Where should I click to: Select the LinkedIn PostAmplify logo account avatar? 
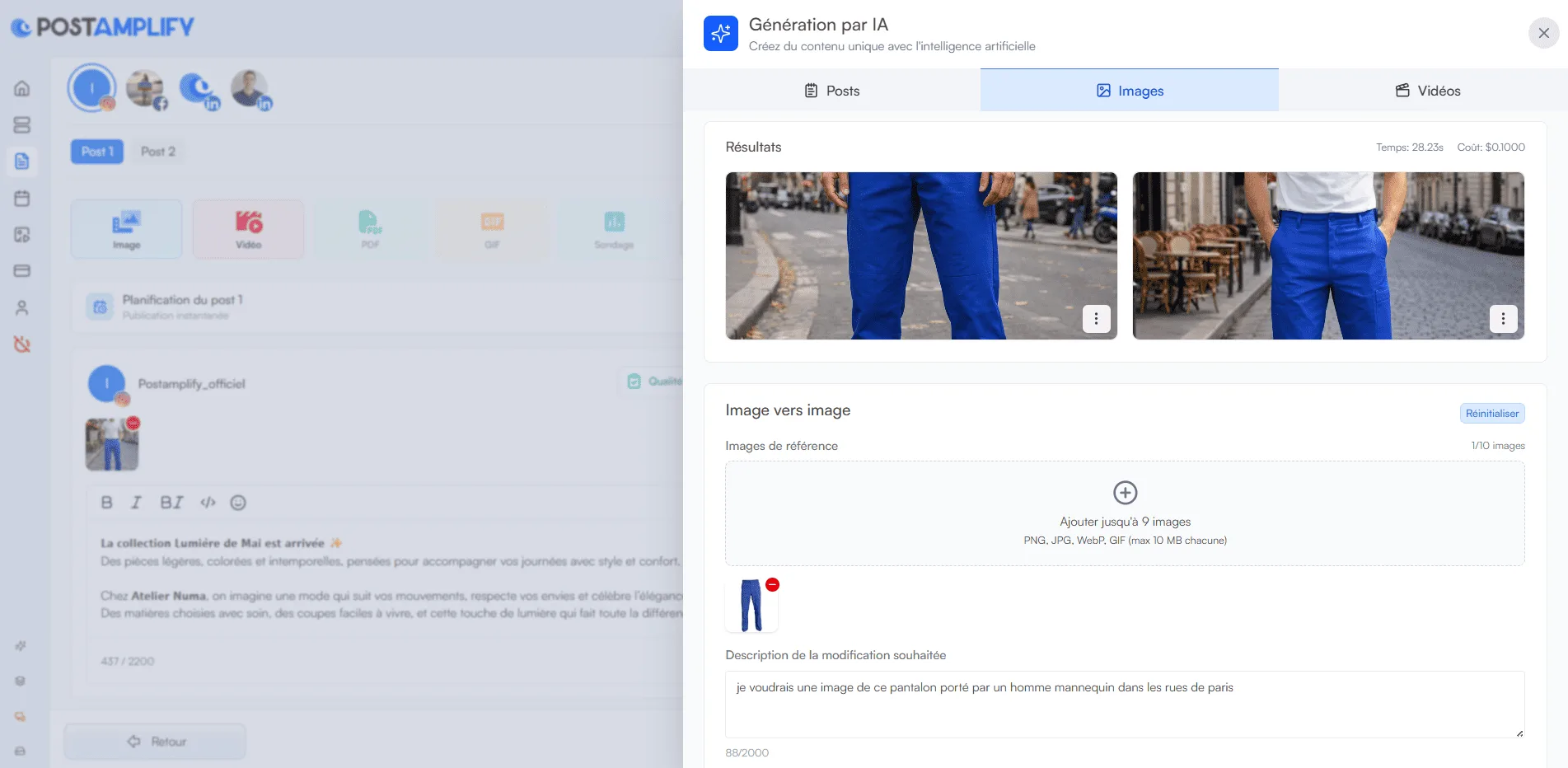pyautogui.click(x=199, y=89)
